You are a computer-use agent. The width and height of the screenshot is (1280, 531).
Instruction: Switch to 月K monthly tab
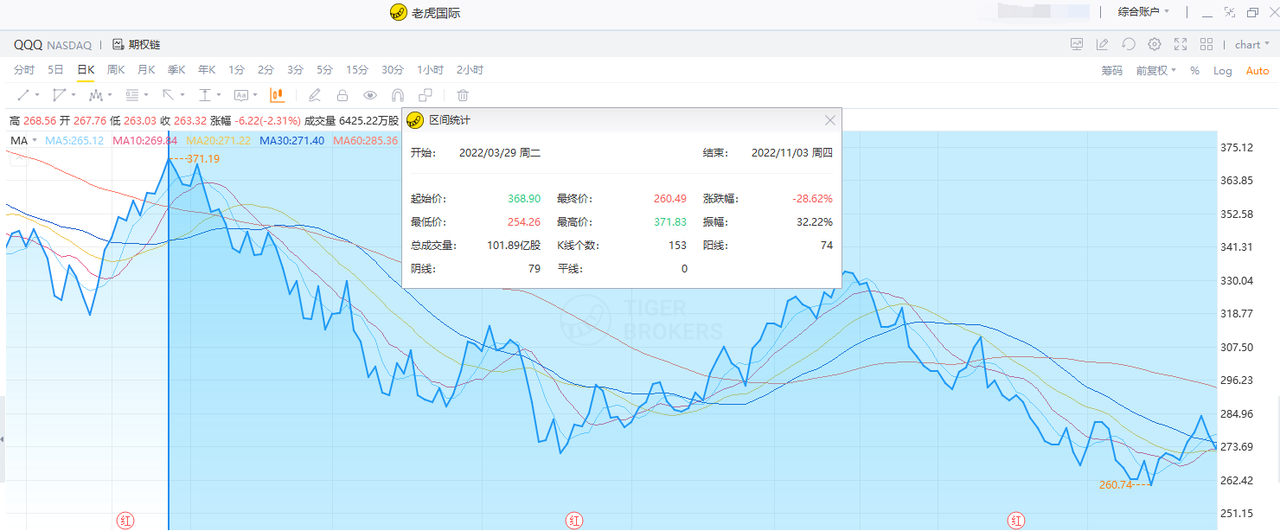tap(146, 70)
